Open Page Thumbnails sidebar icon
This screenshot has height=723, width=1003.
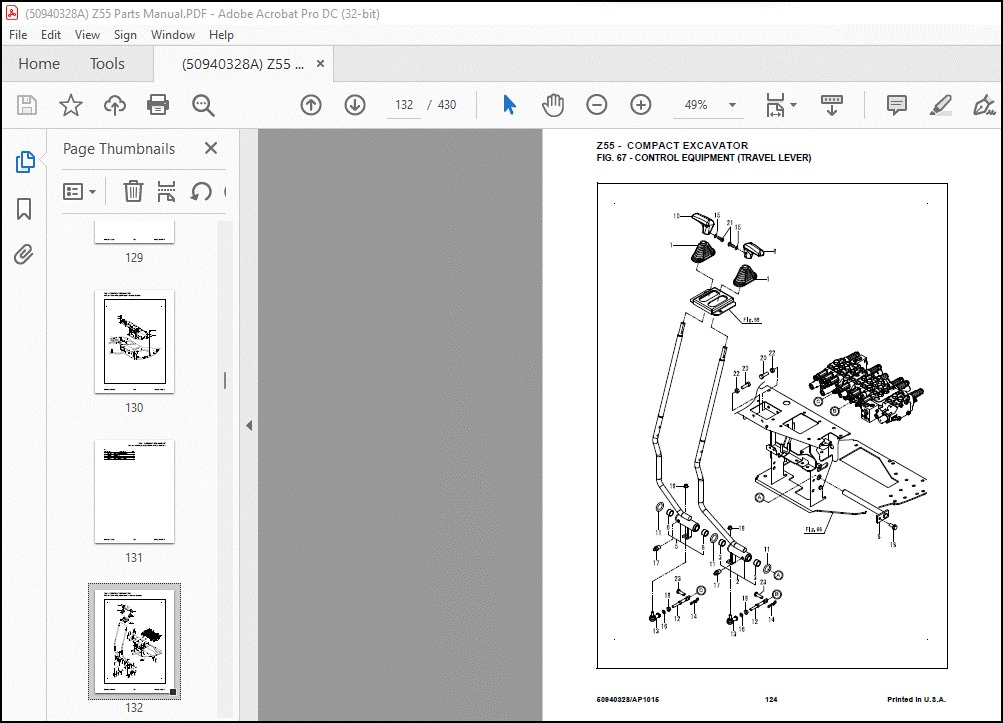(x=24, y=162)
